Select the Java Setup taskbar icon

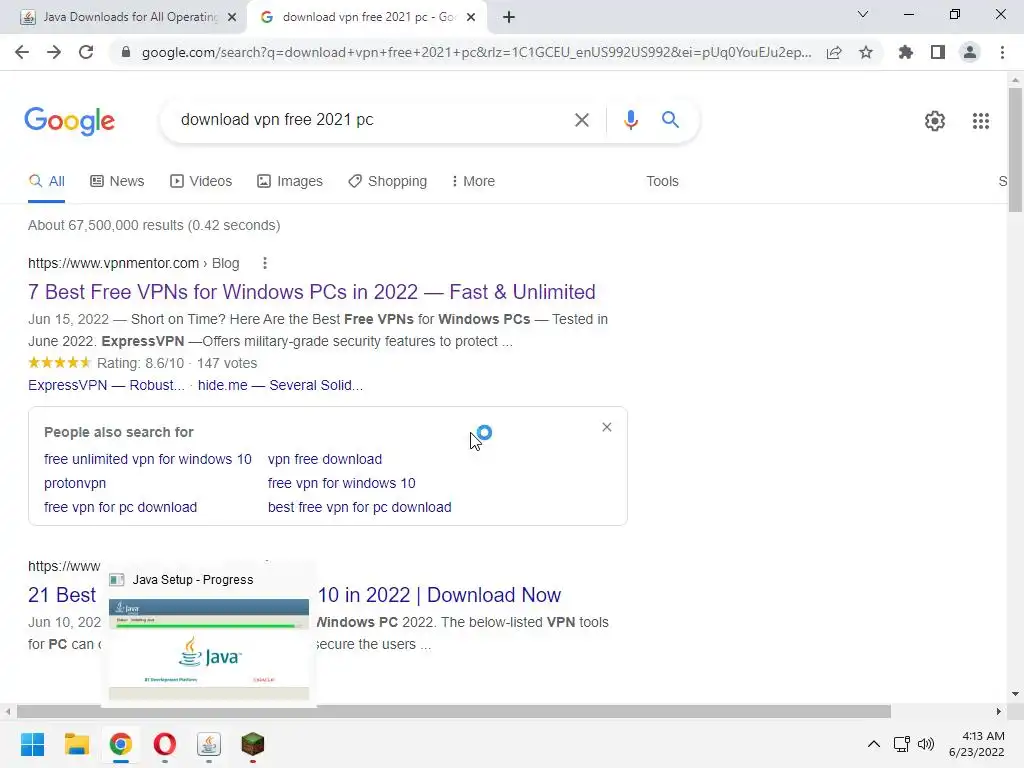click(208, 744)
